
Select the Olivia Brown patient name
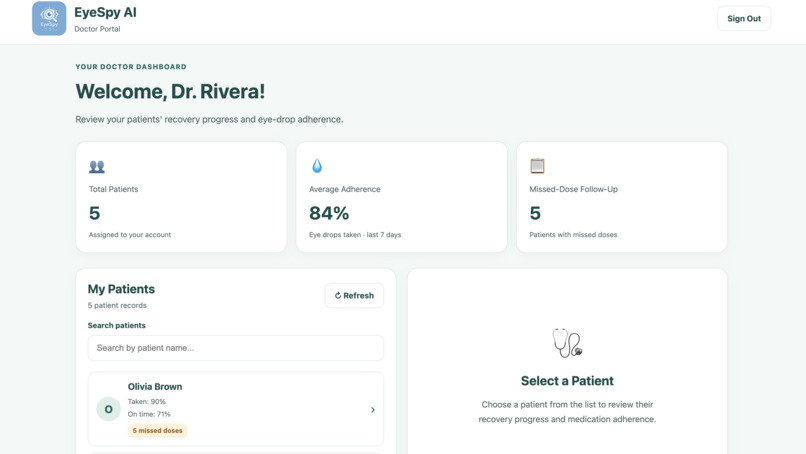[155, 387]
